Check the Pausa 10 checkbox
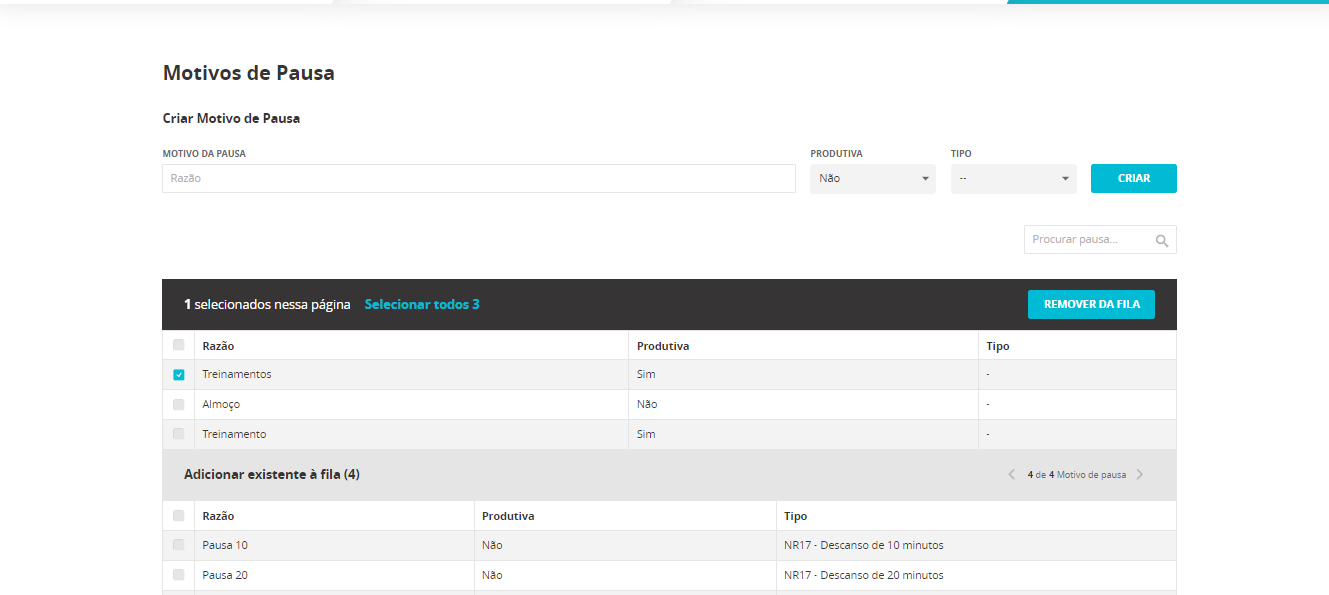This screenshot has height=595, width=1329. click(x=179, y=545)
